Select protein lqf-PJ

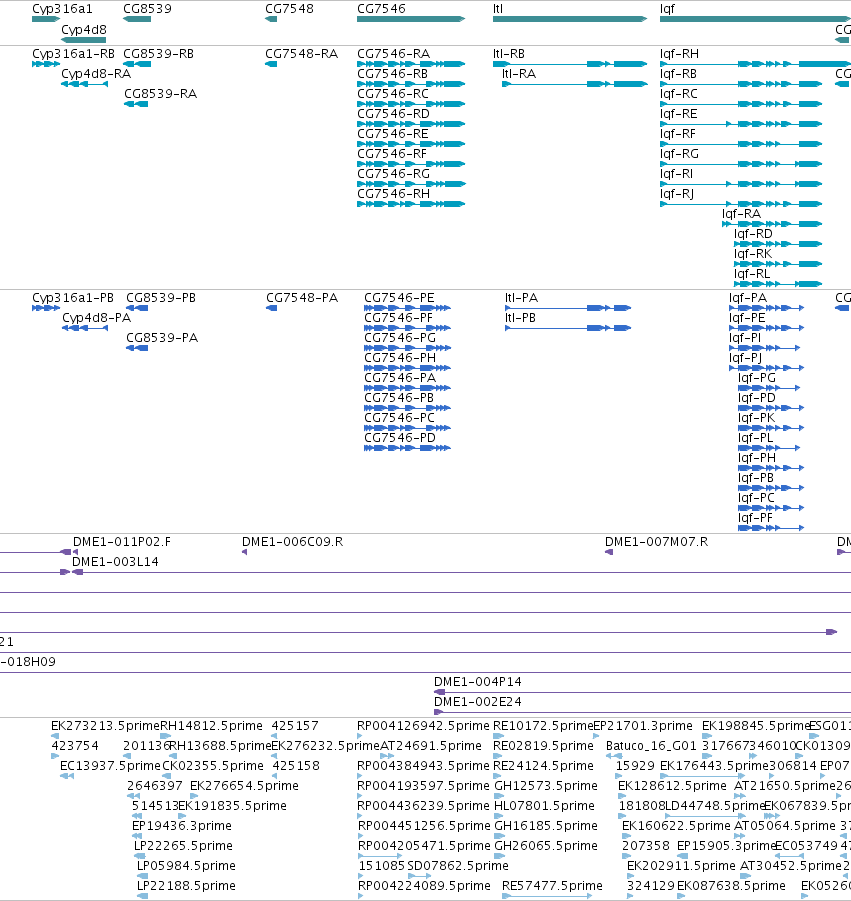click(745, 358)
